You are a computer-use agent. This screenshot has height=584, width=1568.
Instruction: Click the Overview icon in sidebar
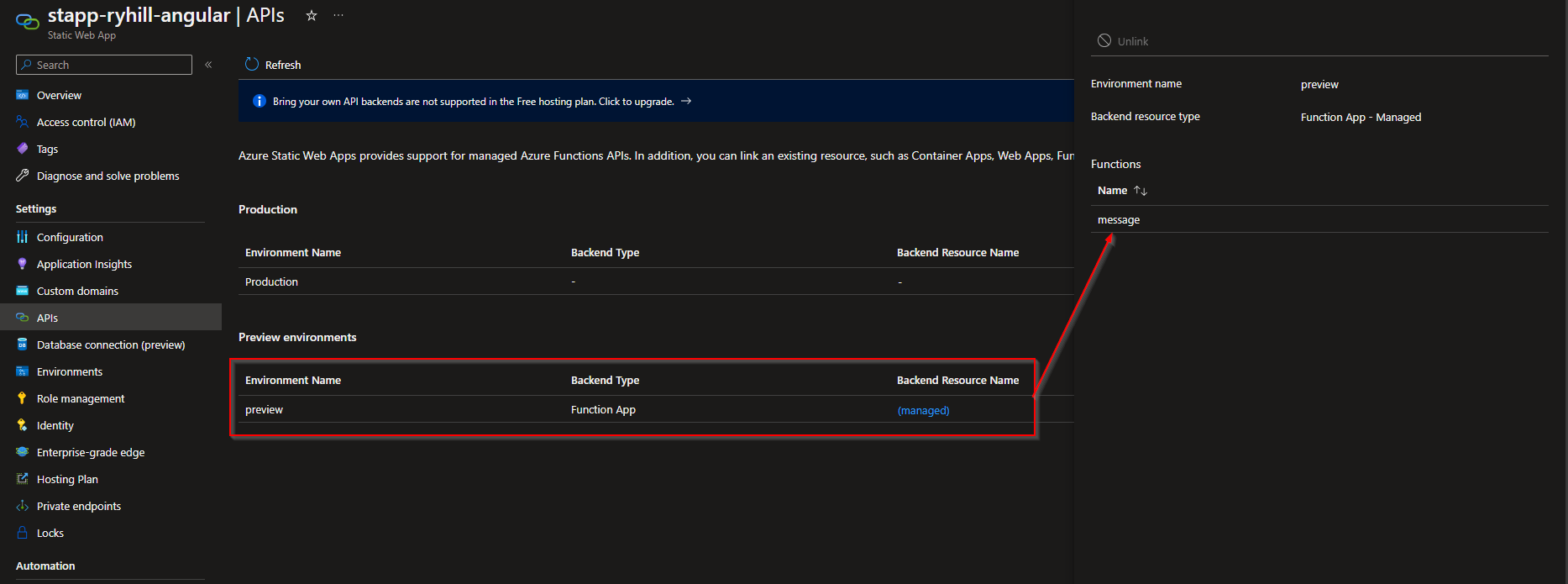(x=23, y=95)
